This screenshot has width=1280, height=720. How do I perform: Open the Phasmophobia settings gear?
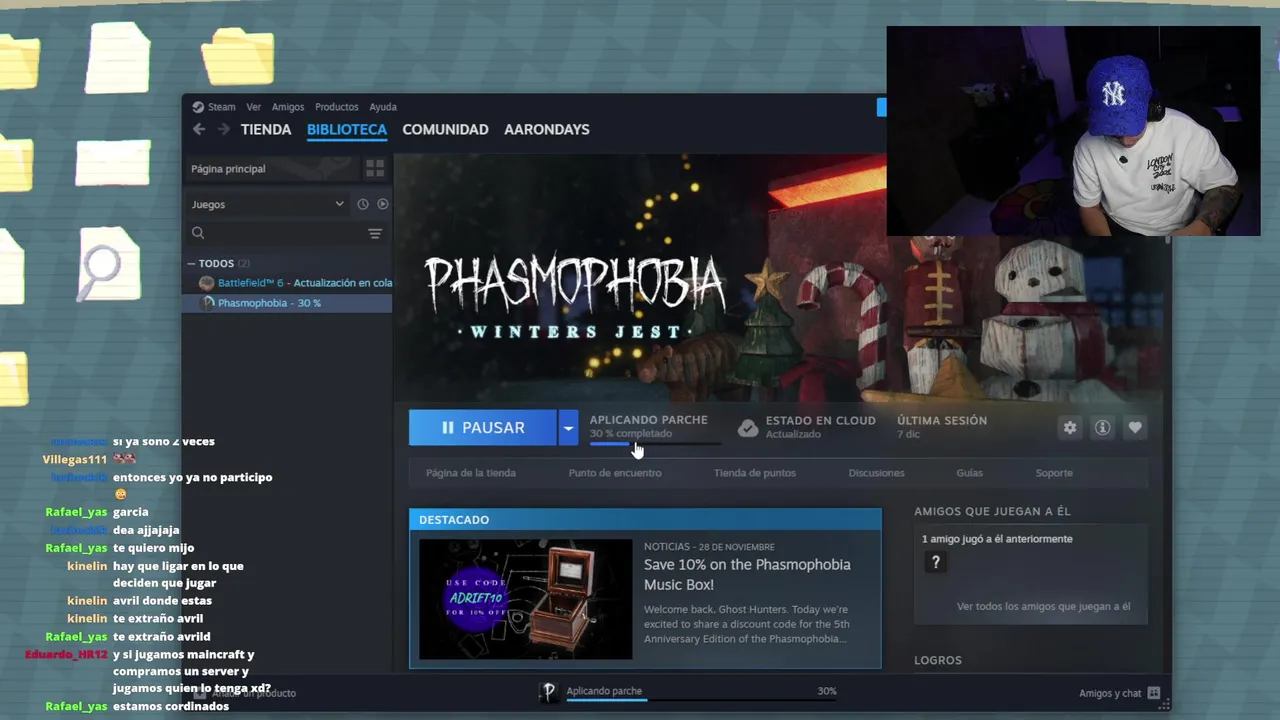1070,427
